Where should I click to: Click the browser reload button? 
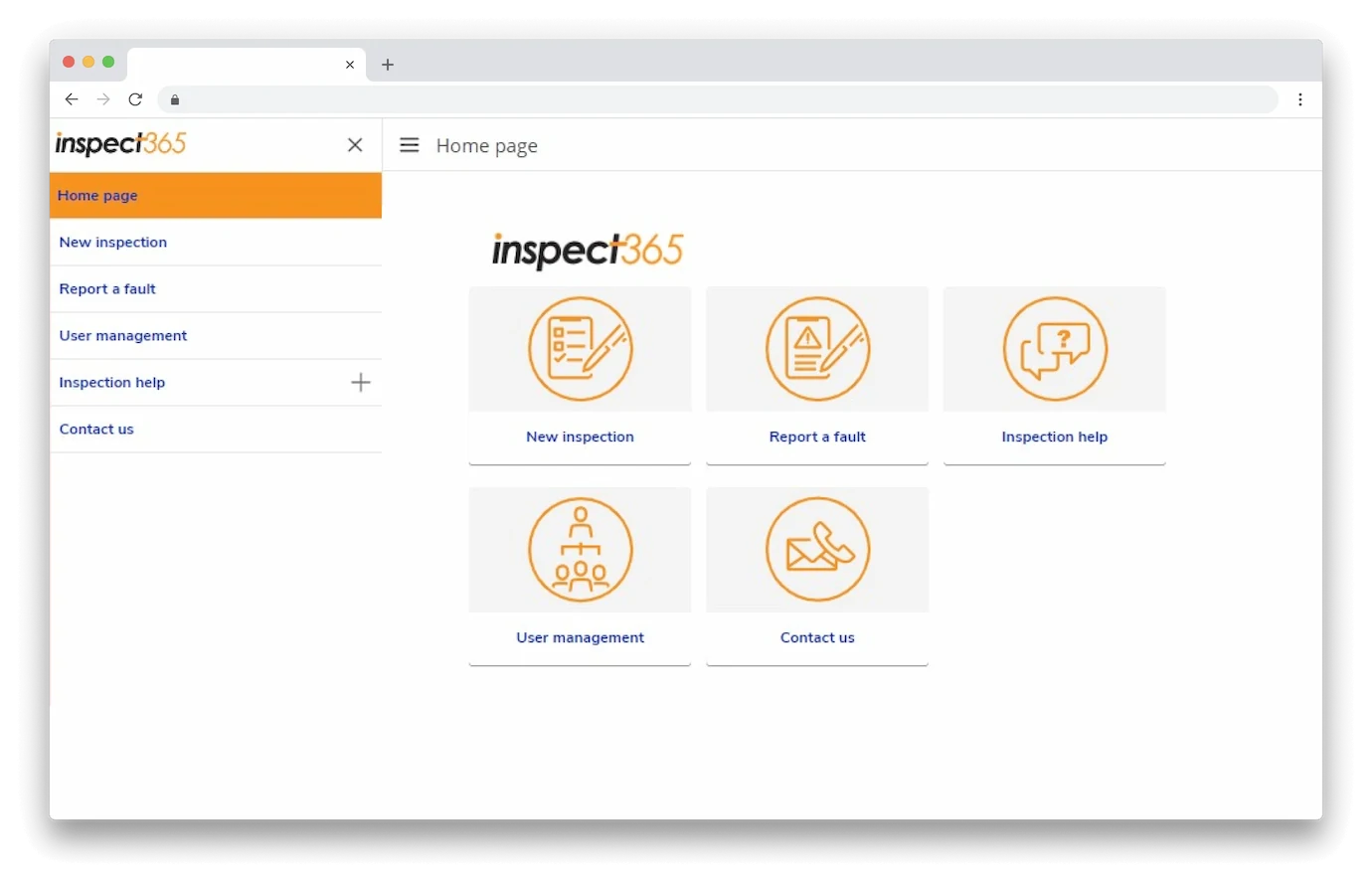pos(135,99)
